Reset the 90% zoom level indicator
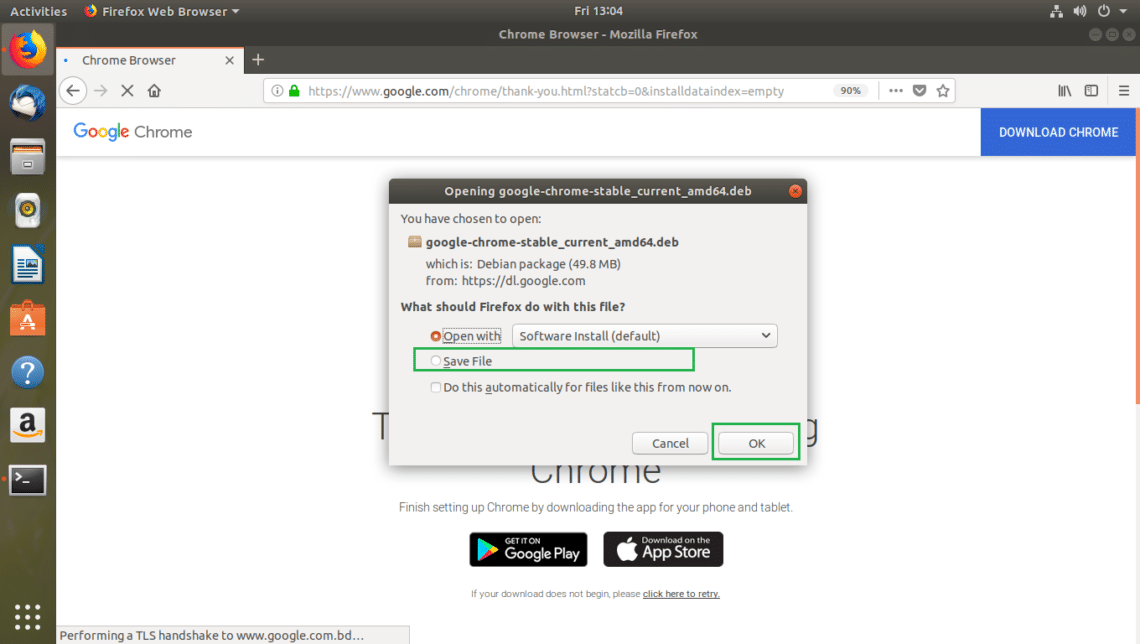 [850, 91]
